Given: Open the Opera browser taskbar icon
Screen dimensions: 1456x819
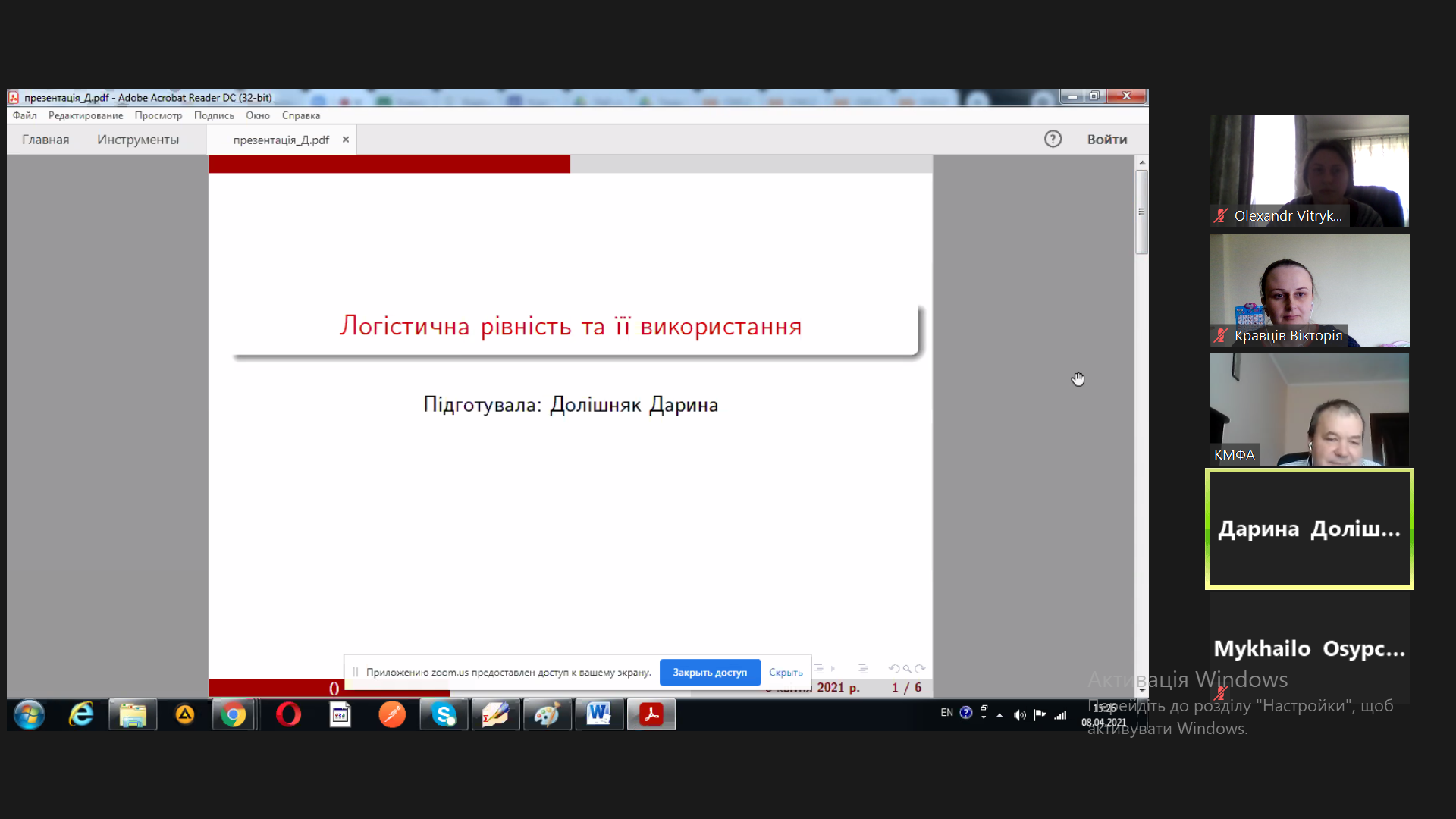Looking at the screenshot, I should coord(288,714).
